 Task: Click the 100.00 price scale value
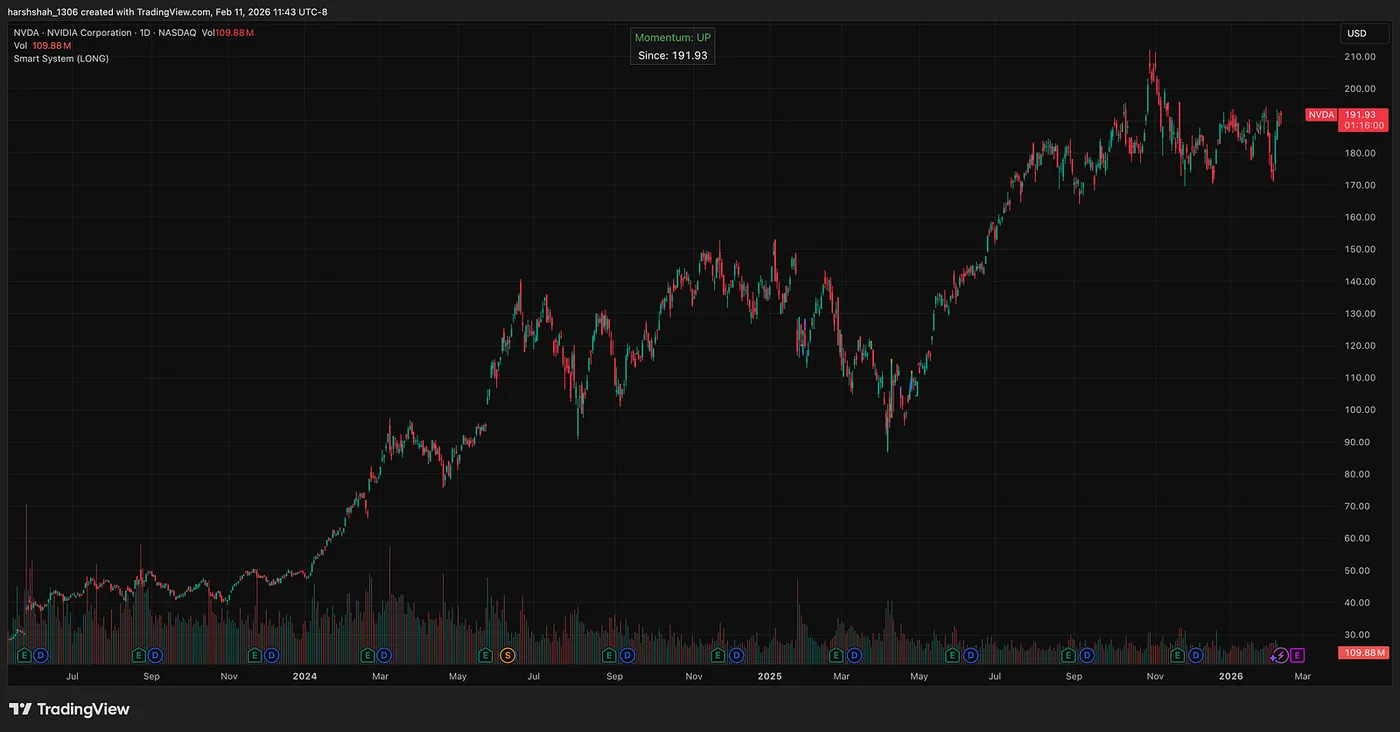tap(1361, 410)
